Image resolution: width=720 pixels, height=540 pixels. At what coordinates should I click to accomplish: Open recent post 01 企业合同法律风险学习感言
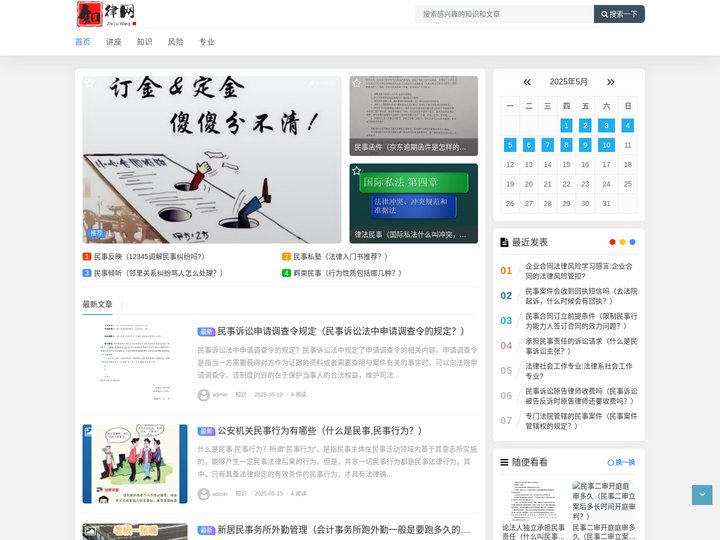pyautogui.click(x=581, y=271)
